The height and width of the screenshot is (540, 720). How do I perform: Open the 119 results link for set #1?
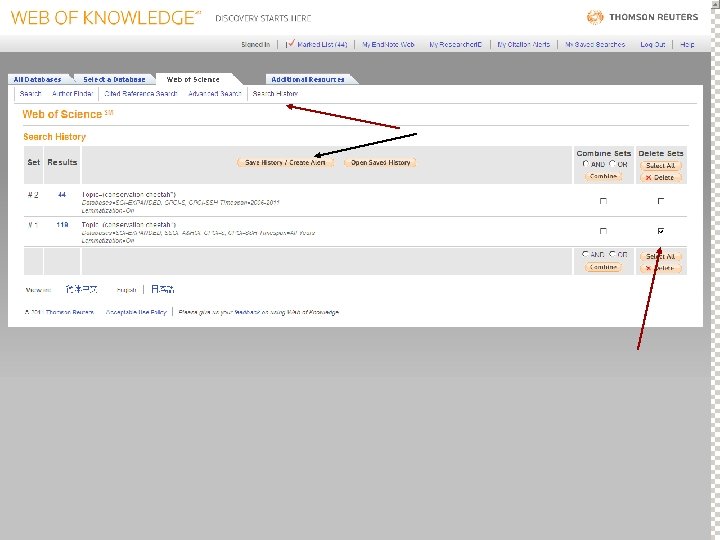[x=62, y=225]
